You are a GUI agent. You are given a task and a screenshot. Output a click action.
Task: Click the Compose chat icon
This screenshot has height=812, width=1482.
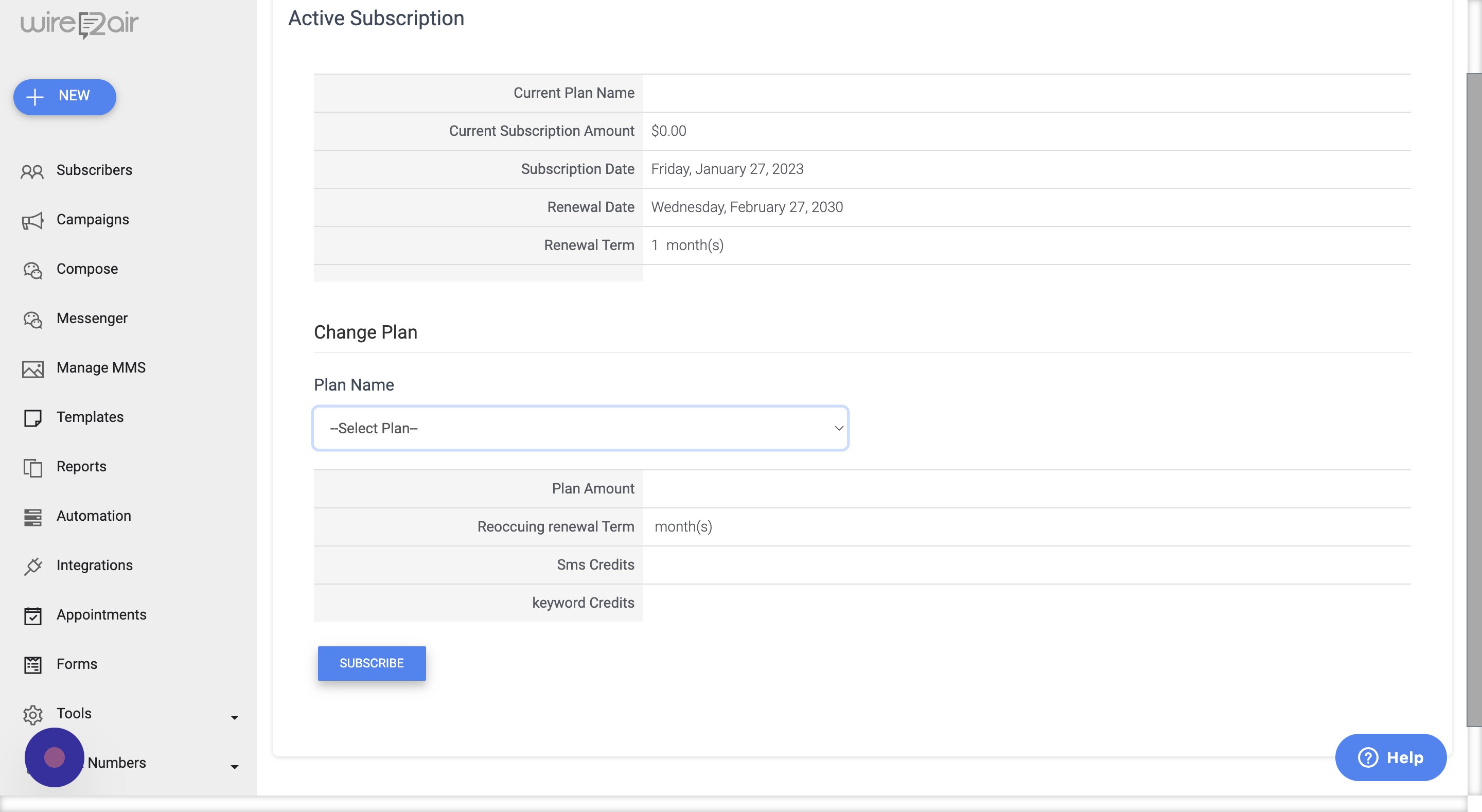32,270
